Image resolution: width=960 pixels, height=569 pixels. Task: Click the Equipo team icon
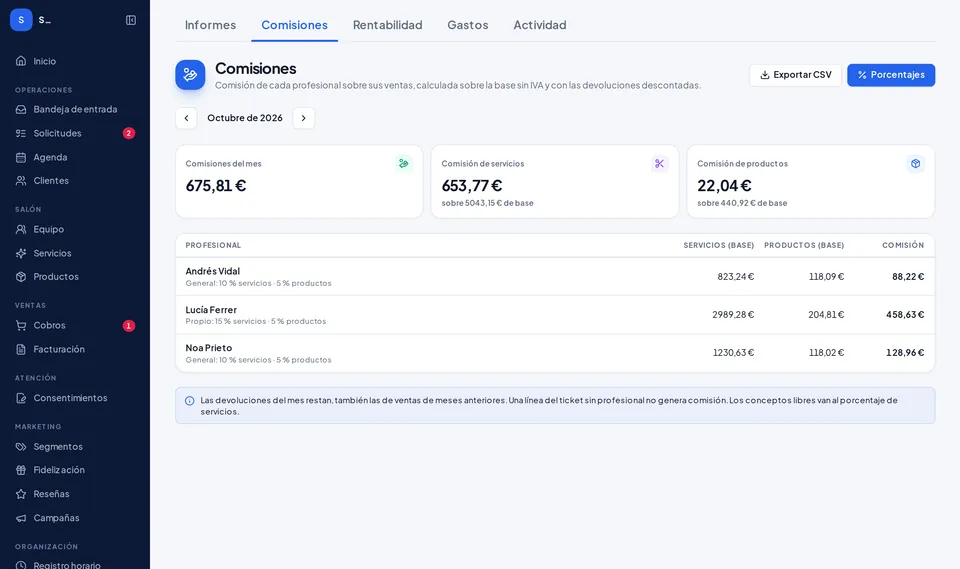pos(21,229)
